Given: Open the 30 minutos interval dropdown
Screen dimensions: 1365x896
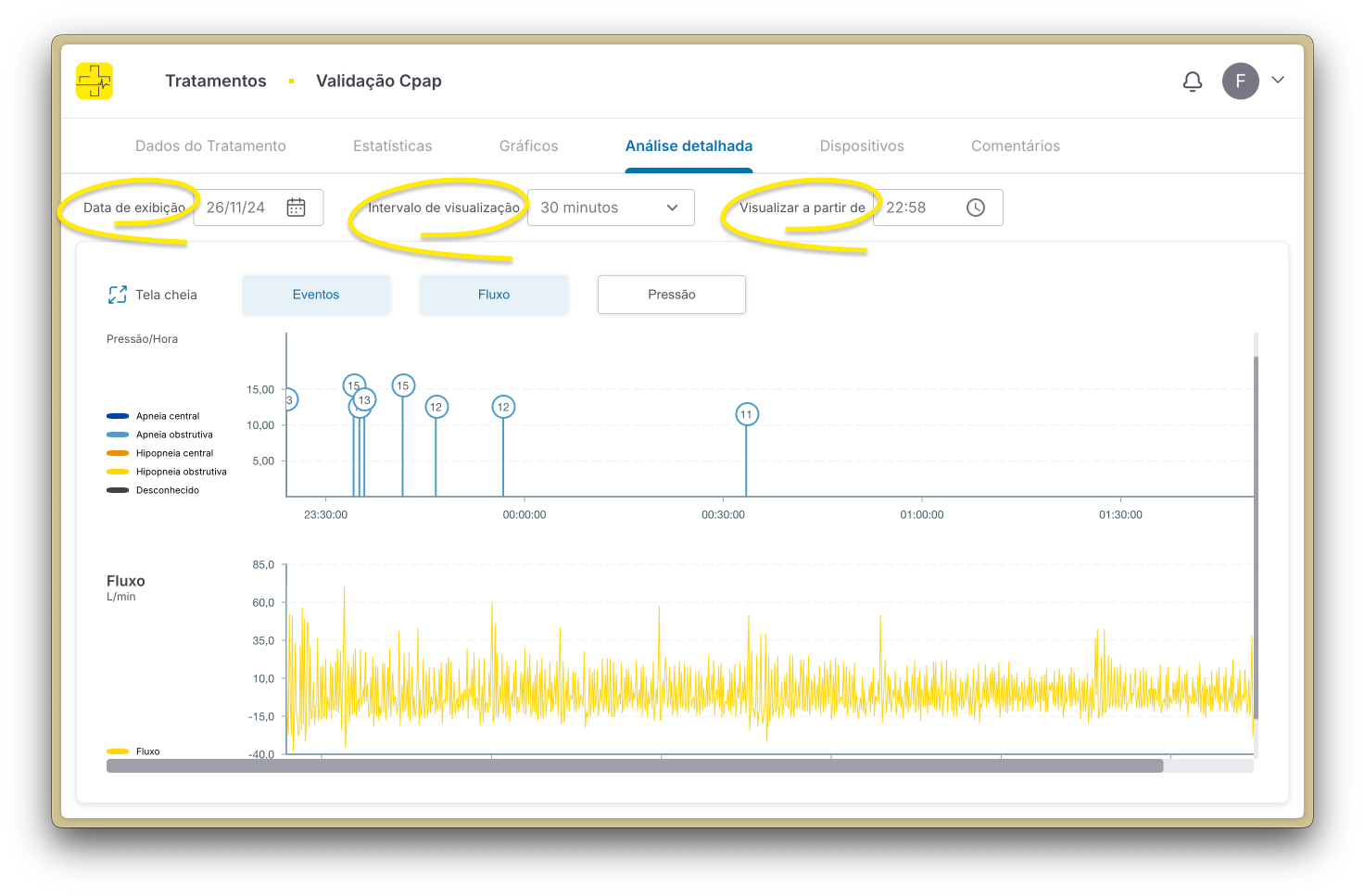Looking at the screenshot, I should pos(611,208).
